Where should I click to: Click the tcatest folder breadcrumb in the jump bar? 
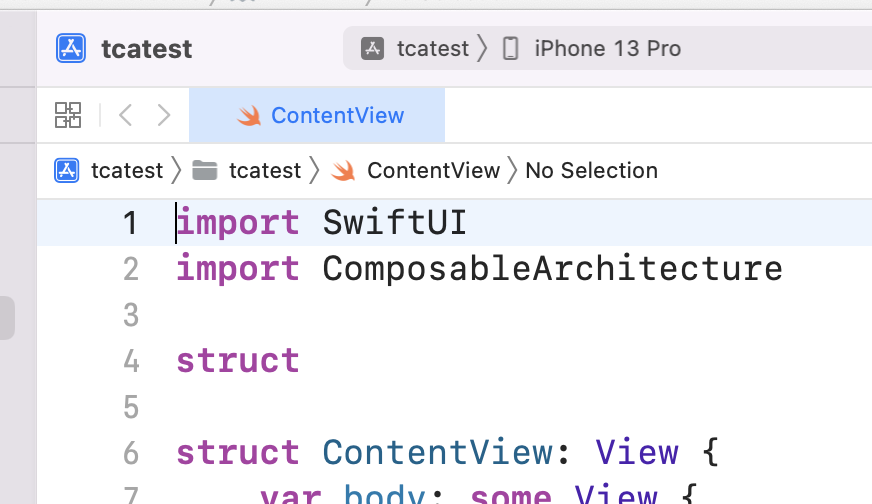[265, 170]
